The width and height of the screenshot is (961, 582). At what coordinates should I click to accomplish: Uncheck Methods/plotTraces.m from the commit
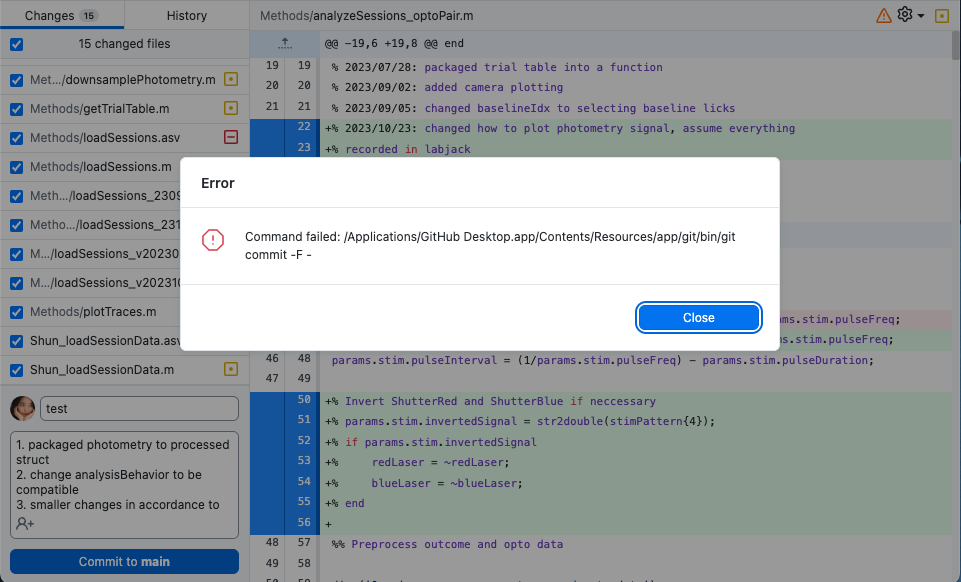[15, 311]
